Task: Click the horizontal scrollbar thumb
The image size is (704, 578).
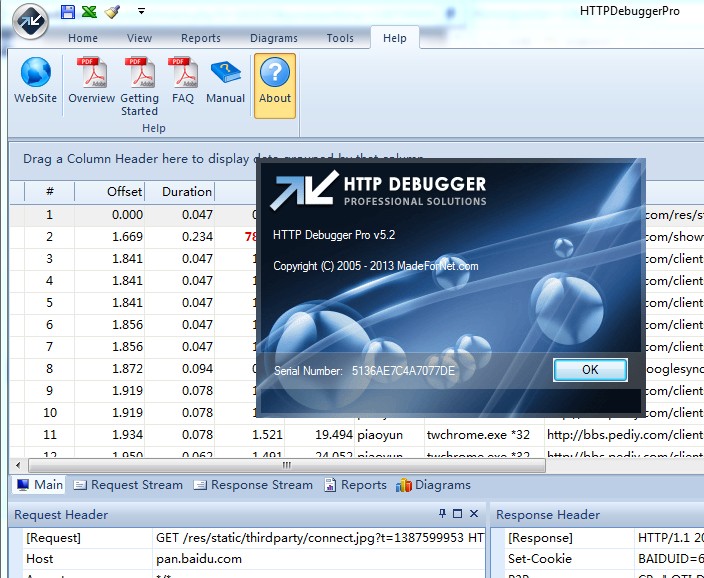Action: (x=287, y=465)
